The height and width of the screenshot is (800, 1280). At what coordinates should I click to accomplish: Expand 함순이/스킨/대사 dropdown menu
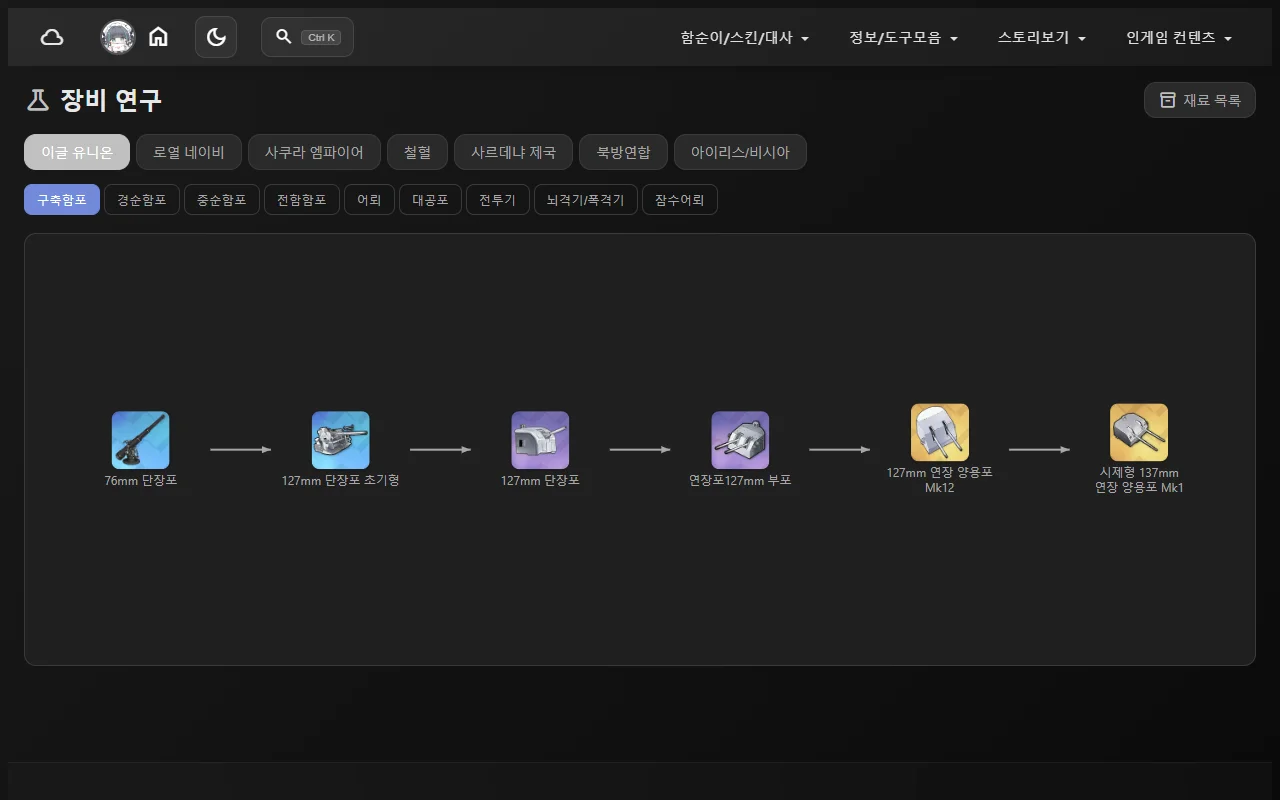tap(745, 38)
